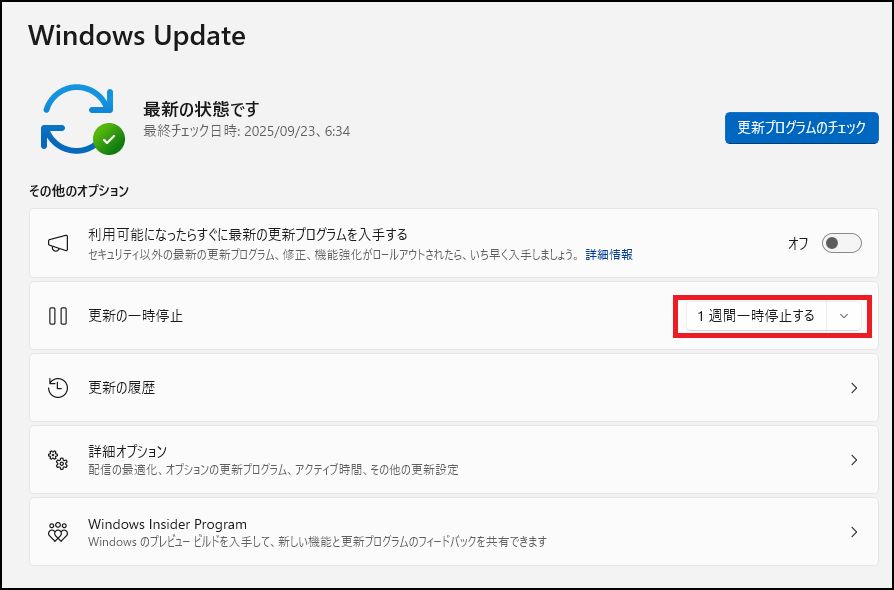
Task: Click the 利用可能になったらすぐに最新の更新プログラムを入手する title
Action: 248,235
